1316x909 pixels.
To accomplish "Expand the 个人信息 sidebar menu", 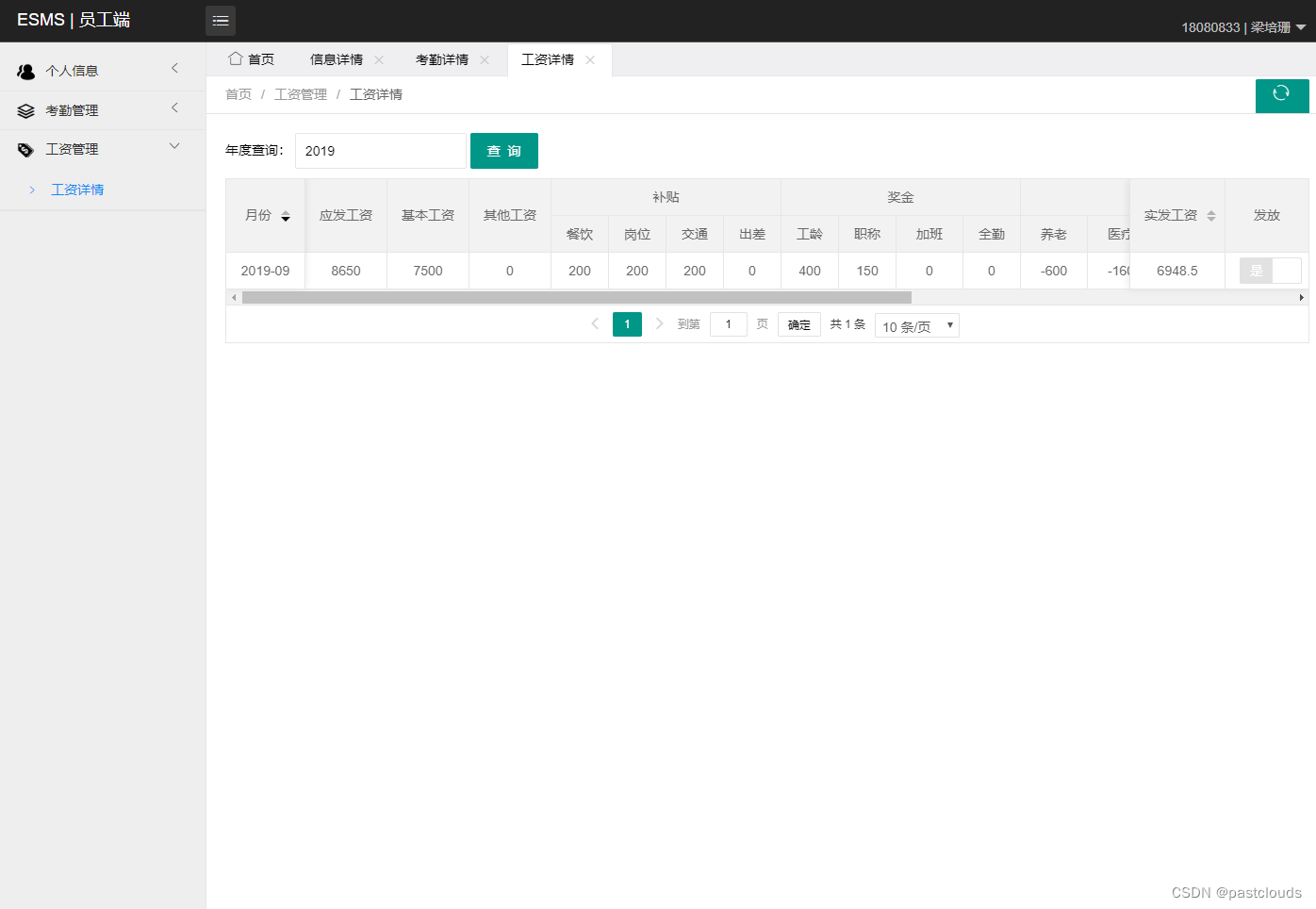I will tap(101, 70).
